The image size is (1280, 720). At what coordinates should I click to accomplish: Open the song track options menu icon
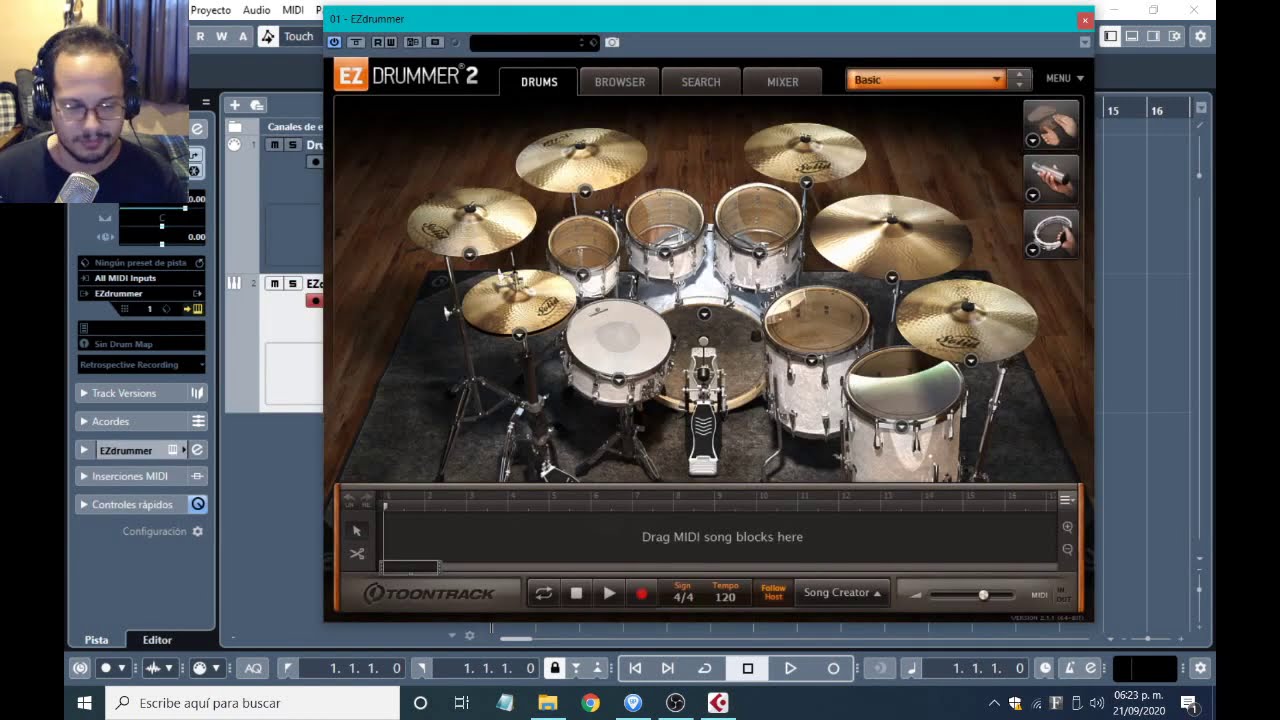point(1066,499)
